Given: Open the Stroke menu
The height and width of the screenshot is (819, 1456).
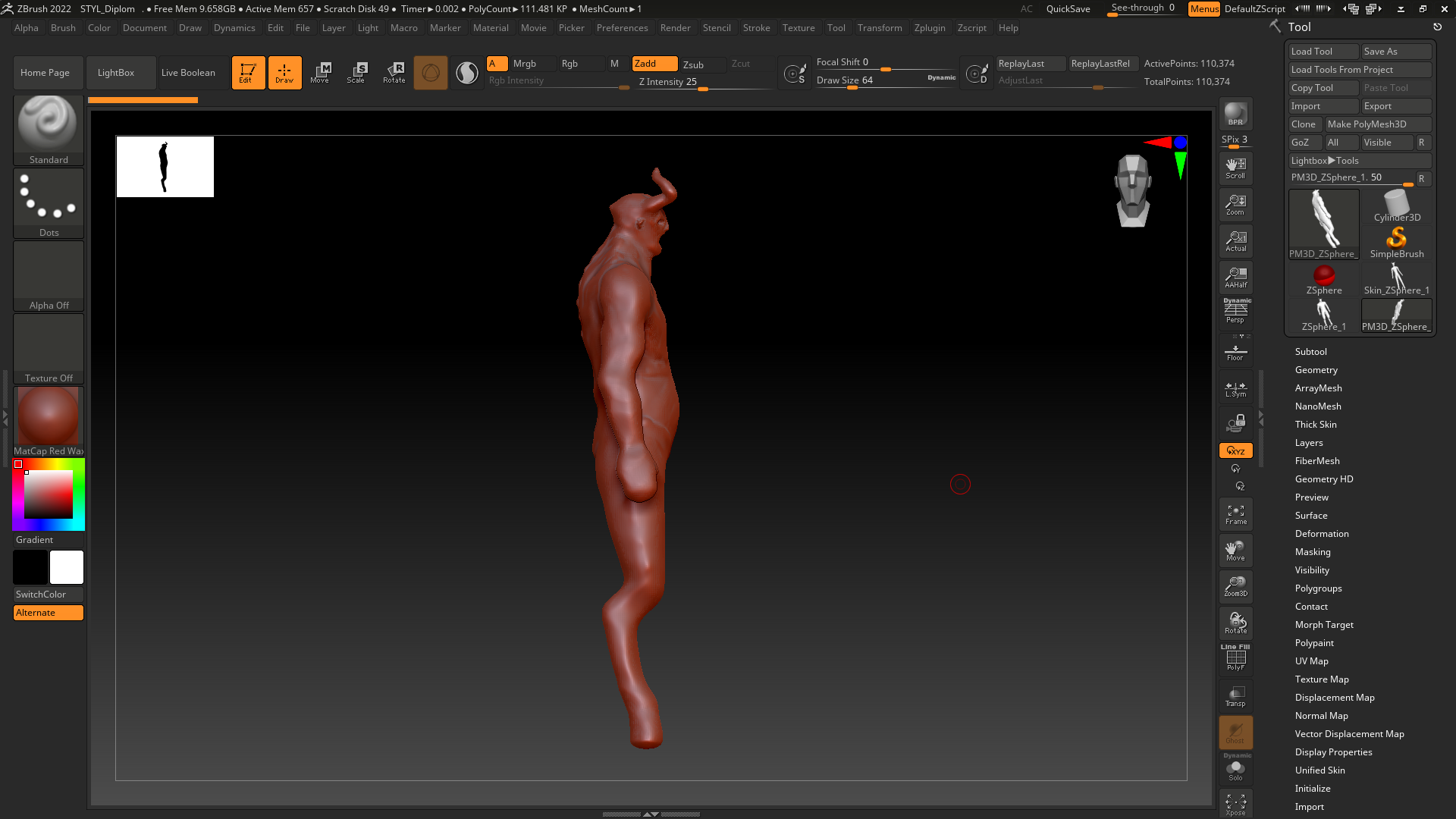Looking at the screenshot, I should click(755, 28).
